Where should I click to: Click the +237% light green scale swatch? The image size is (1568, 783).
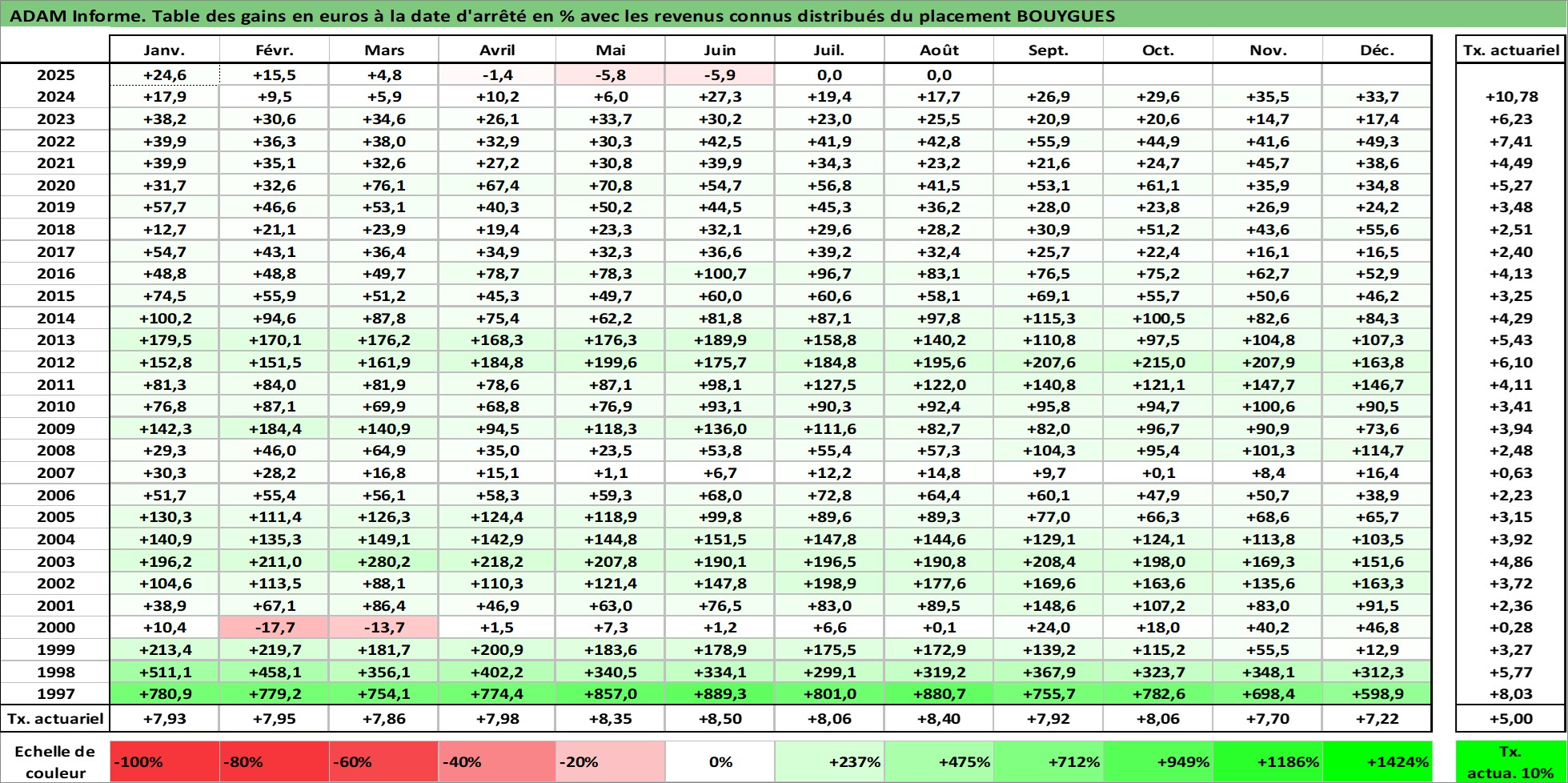[x=830, y=762]
